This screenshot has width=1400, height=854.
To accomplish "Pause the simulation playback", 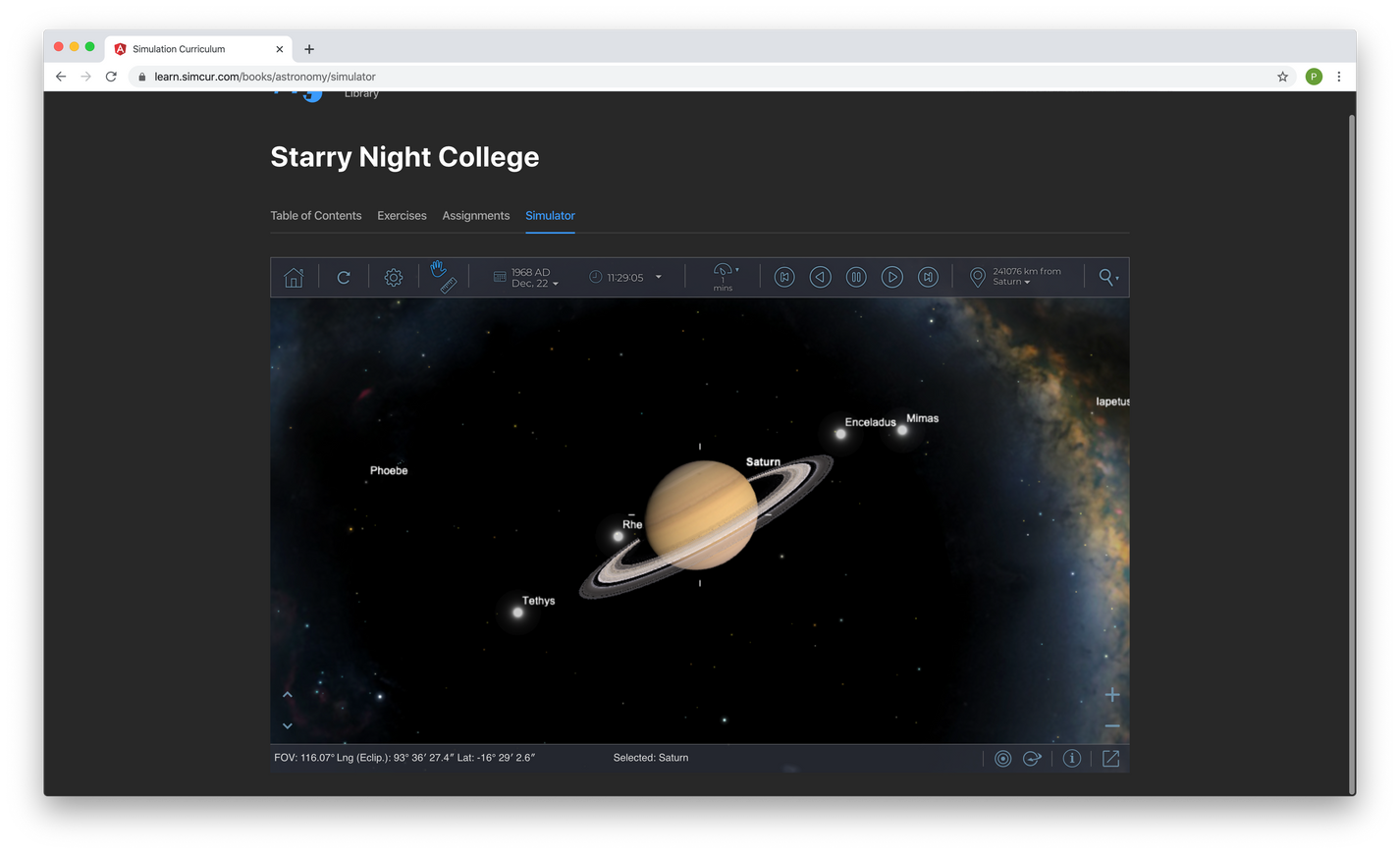I will point(856,277).
